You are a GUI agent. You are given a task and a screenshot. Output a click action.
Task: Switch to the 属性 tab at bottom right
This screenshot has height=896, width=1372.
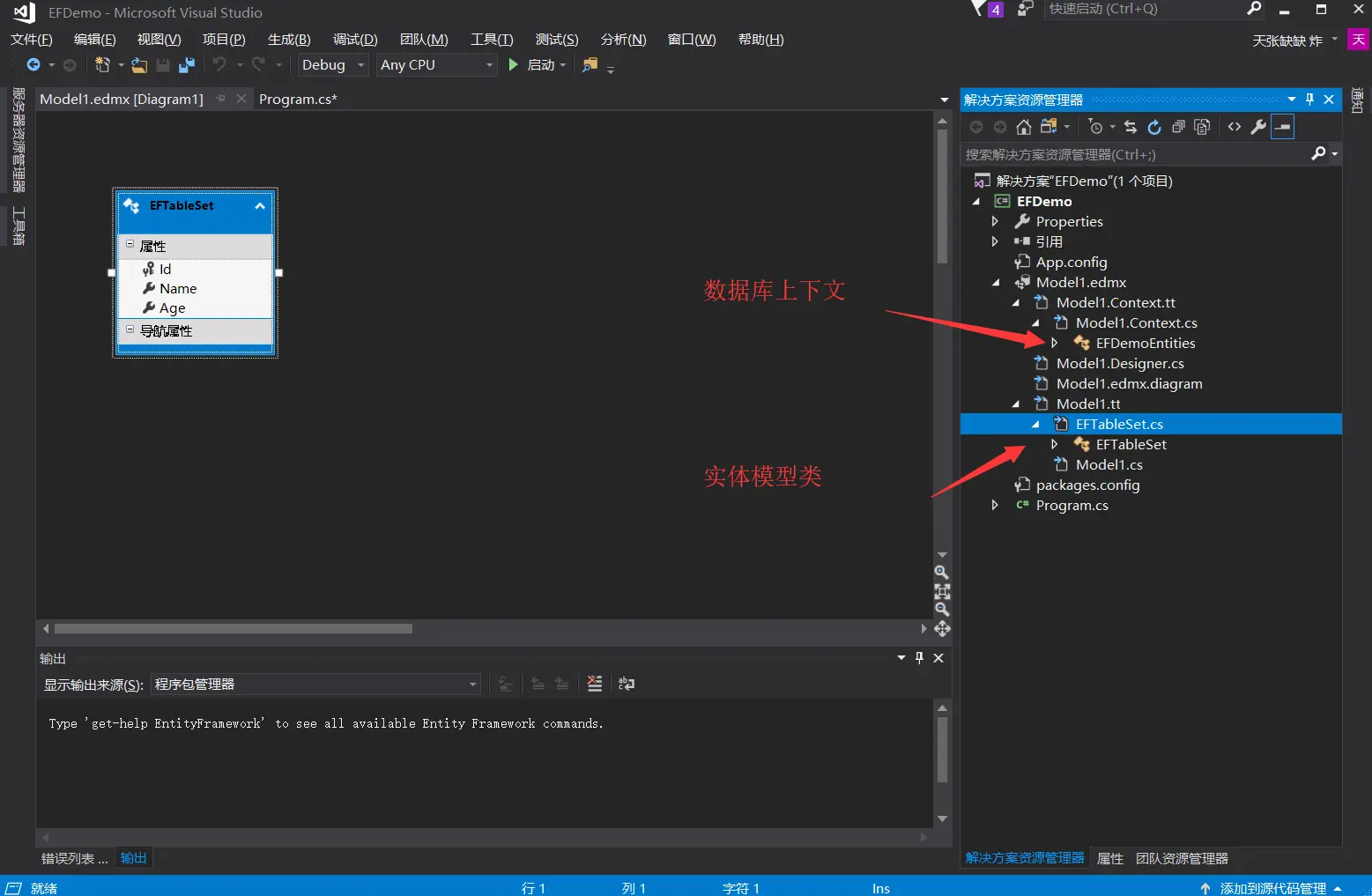(x=1110, y=858)
